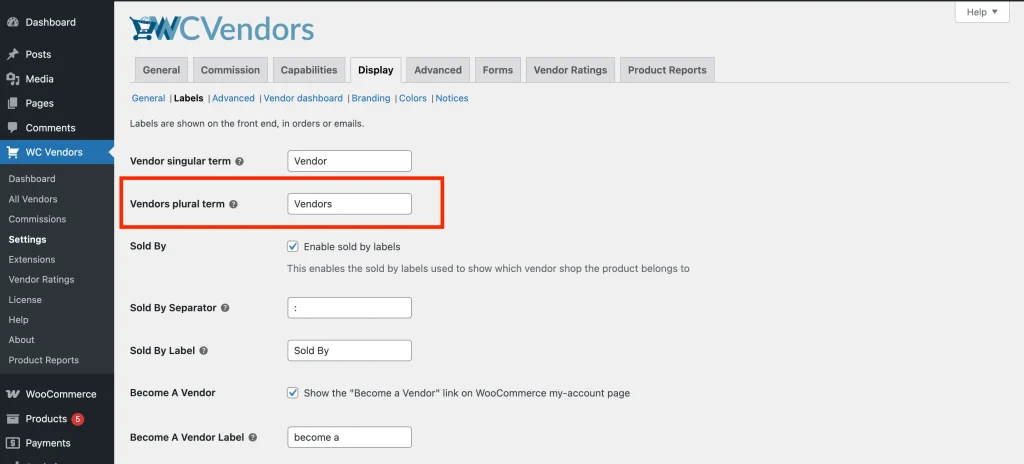This screenshot has width=1024, height=464.
Task: Open the Notices sub-section link
Action: 452,98
